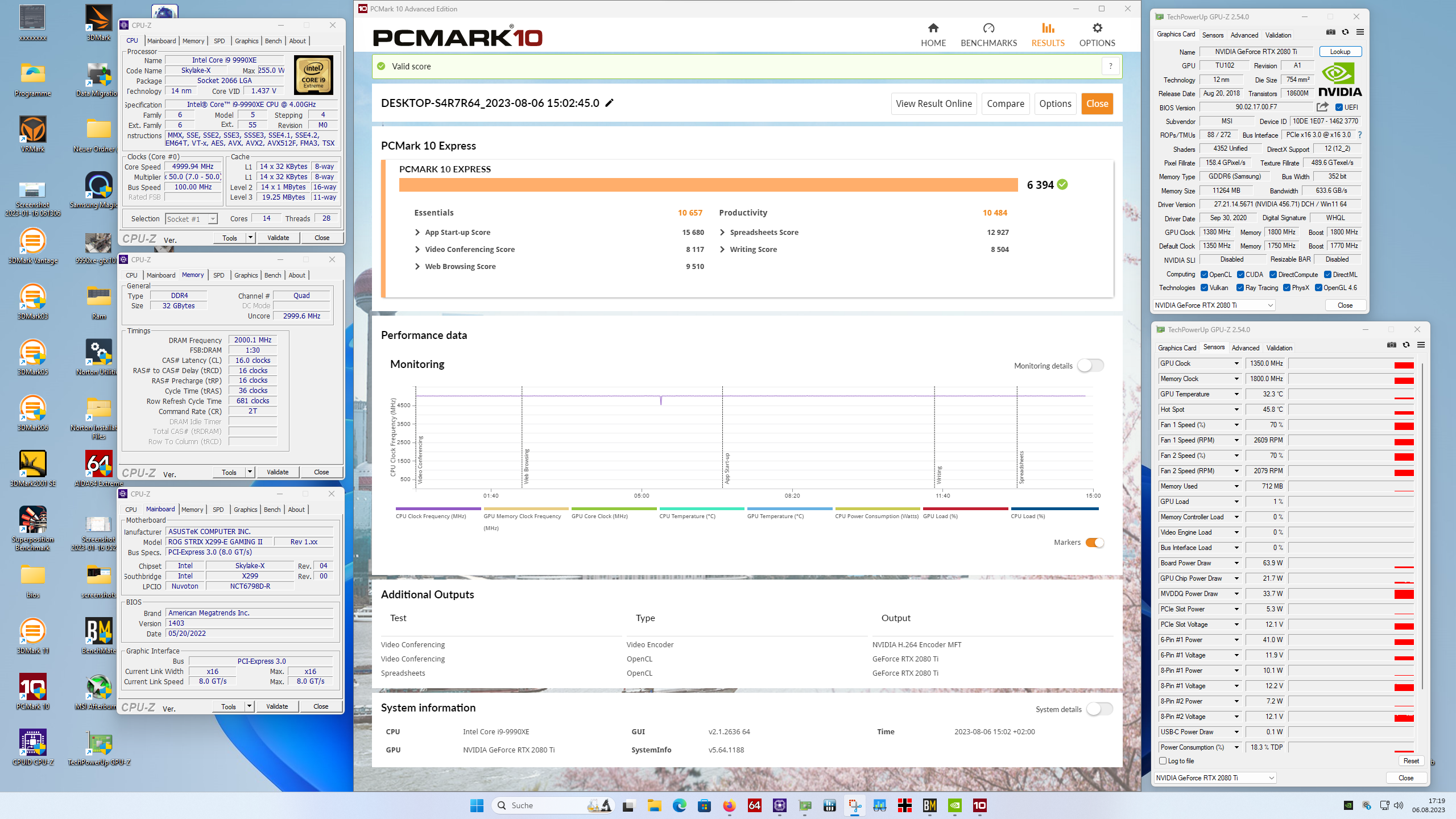Viewport: 1456px width, 819px height.
Task: Click the question mark help button in Valid score bar
Action: (1110, 66)
